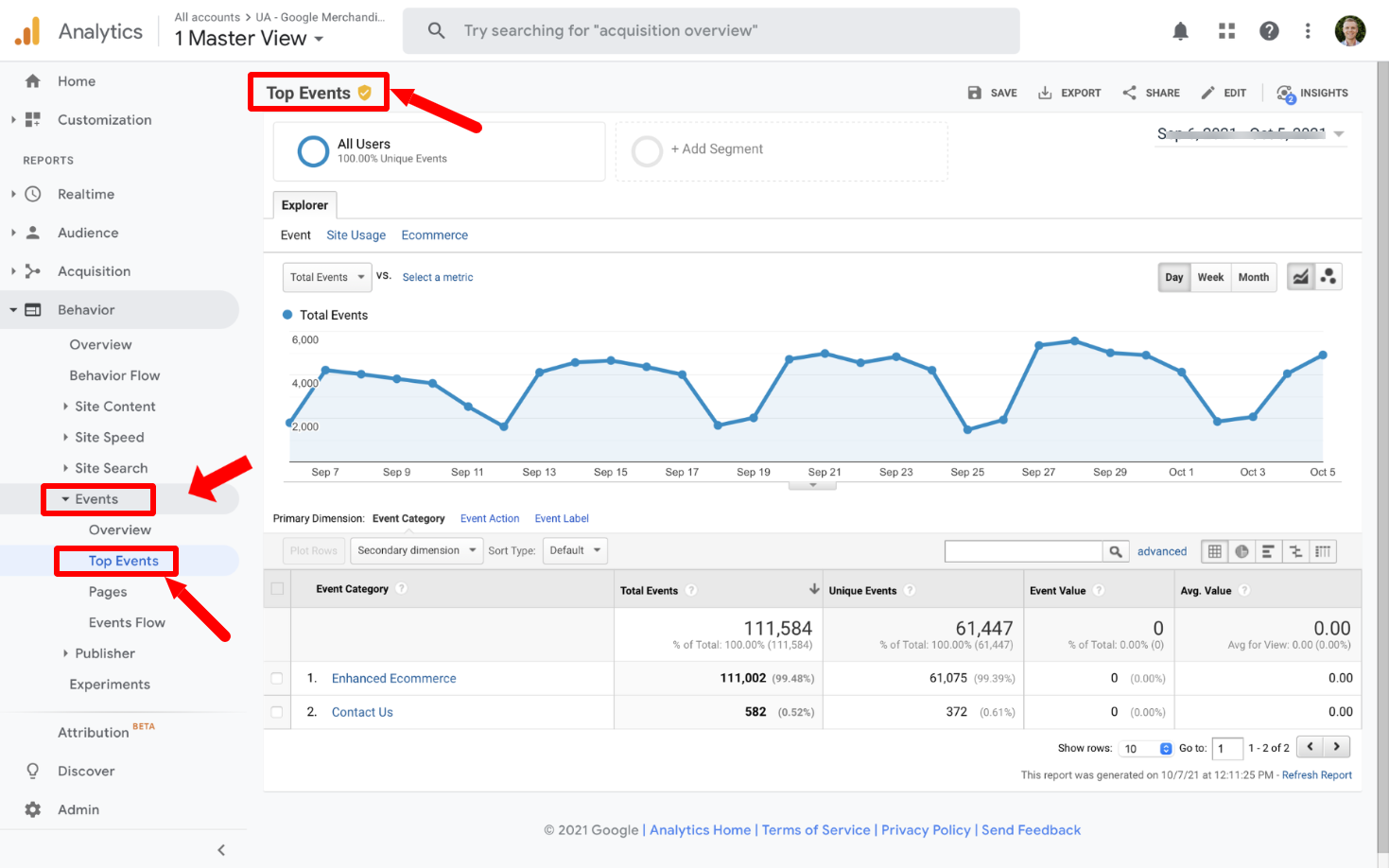Click the search magnifier icon in header
1389x868 pixels.
tap(436, 31)
